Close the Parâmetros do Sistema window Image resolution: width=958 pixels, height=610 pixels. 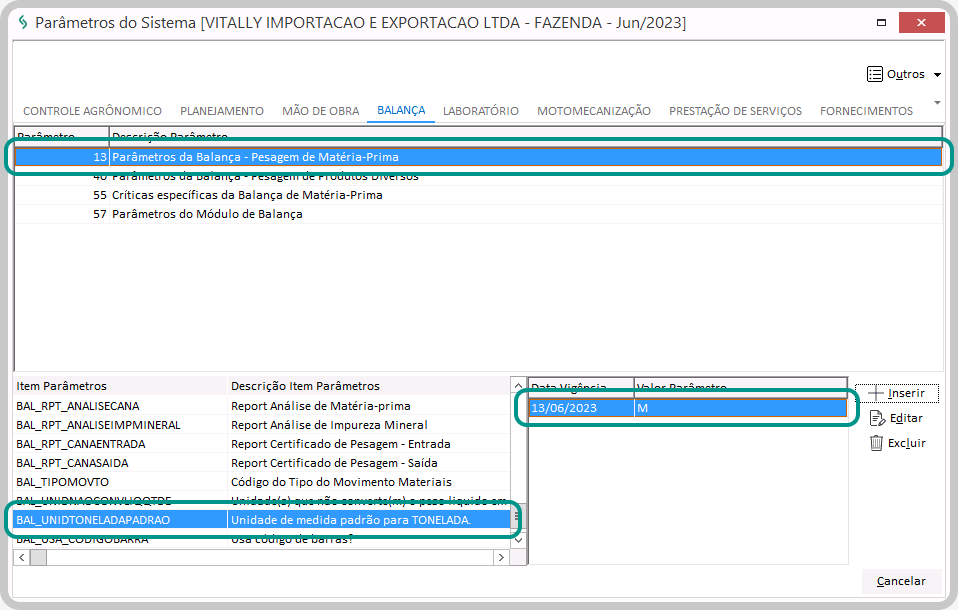(x=921, y=23)
